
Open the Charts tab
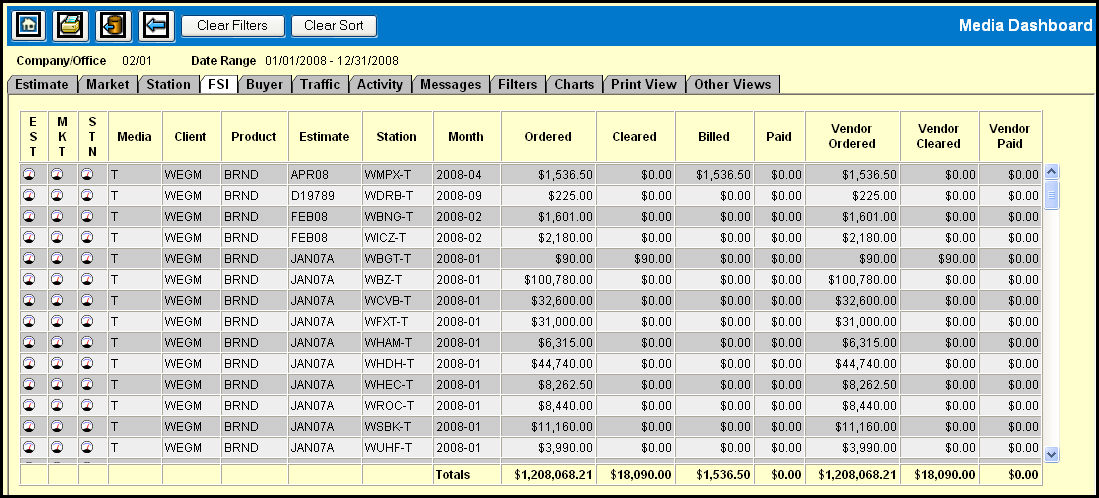[x=574, y=85]
